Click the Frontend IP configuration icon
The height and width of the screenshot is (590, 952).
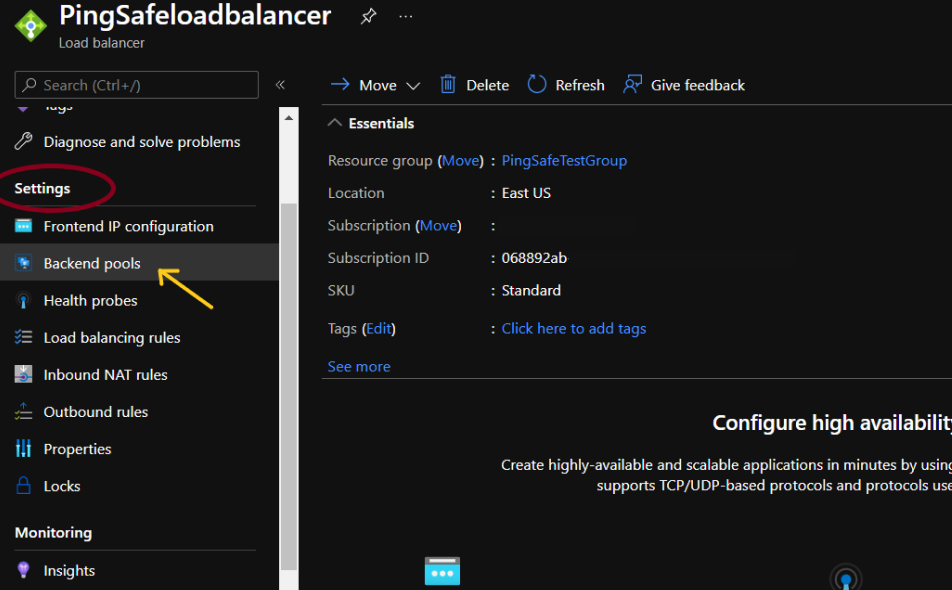[24, 226]
